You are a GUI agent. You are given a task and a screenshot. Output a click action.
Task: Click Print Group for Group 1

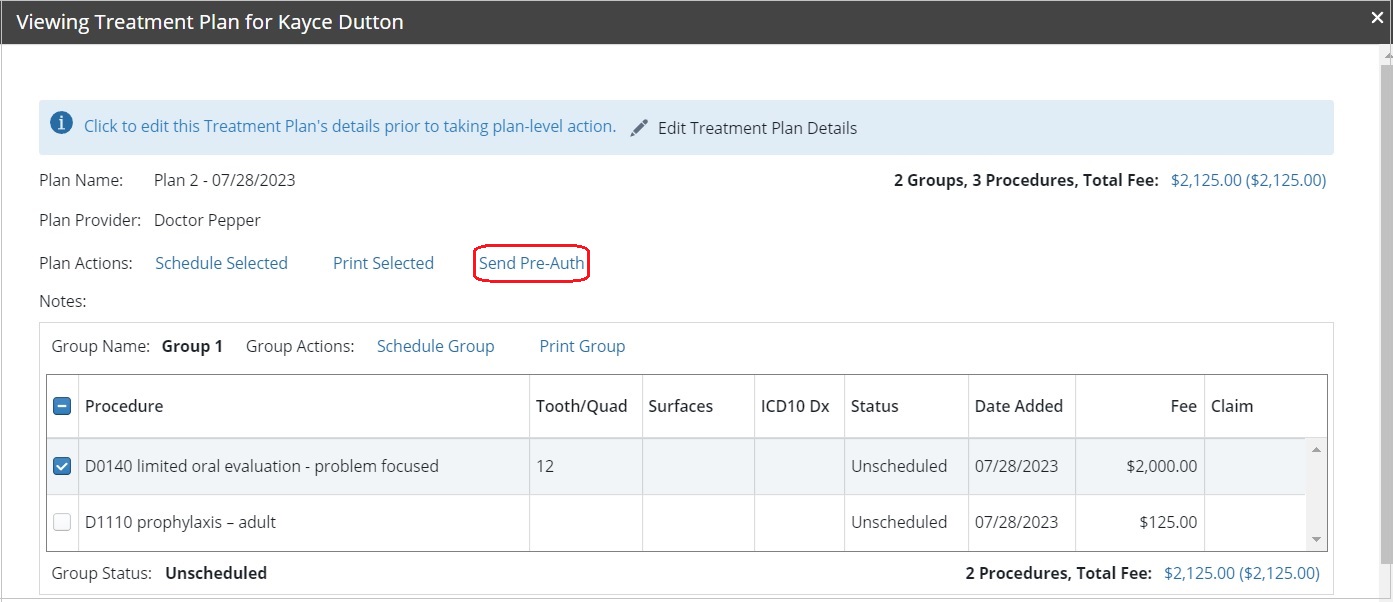[x=582, y=346]
